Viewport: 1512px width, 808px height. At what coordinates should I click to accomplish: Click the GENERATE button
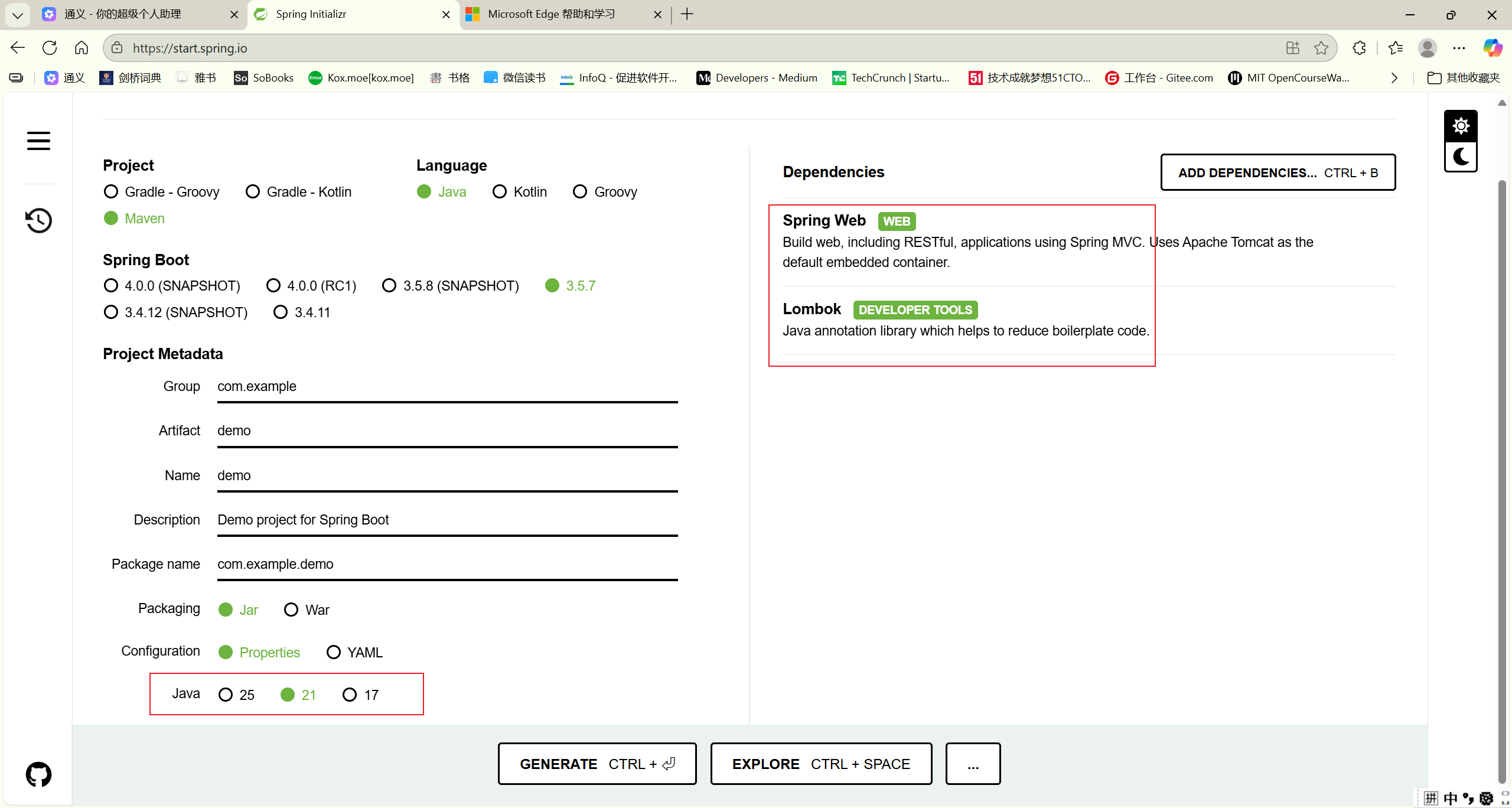[x=597, y=764]
